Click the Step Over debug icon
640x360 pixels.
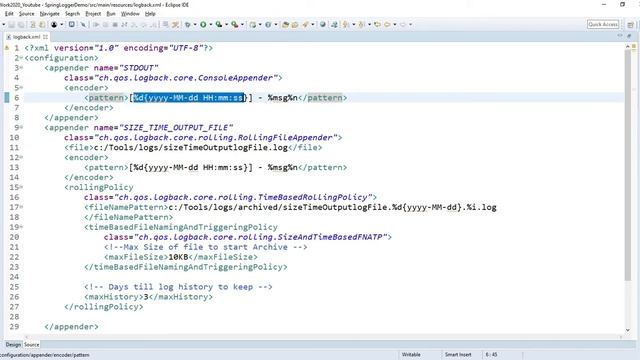click(144, 24)
